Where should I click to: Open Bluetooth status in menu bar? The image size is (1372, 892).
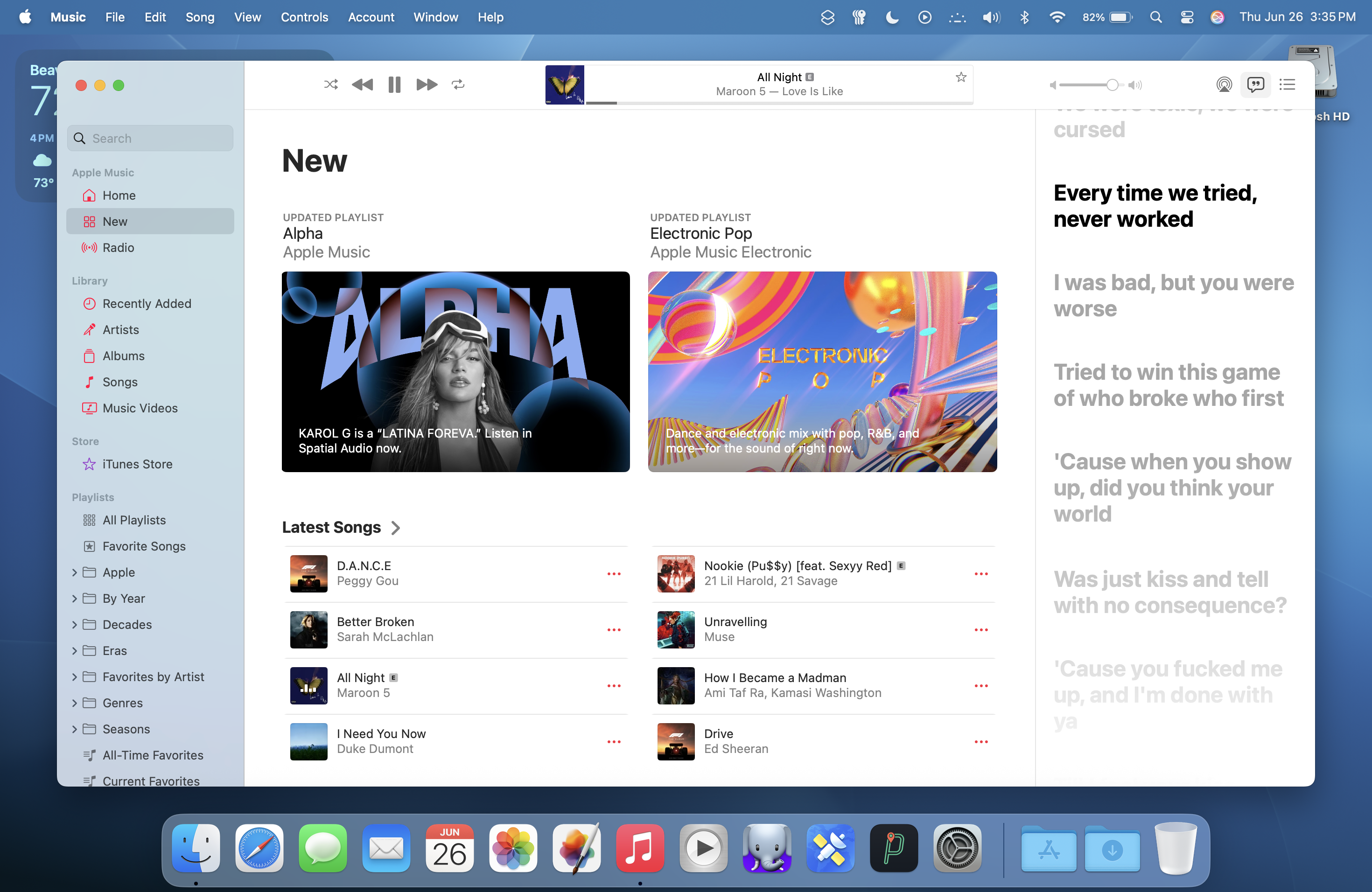(1024, 17)
